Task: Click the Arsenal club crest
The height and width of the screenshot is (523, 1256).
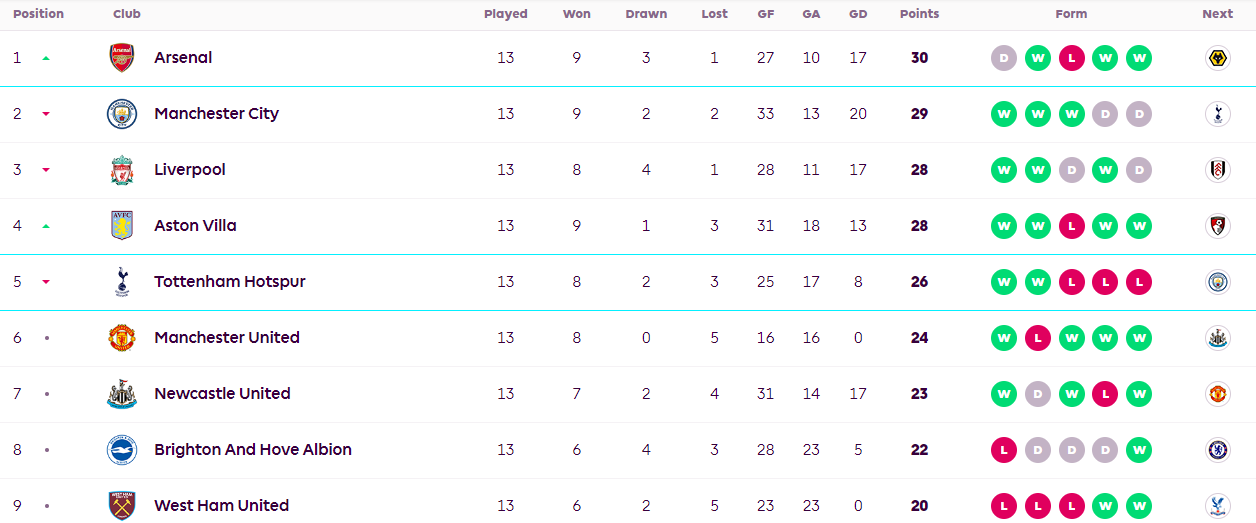Action: (121, 58)
